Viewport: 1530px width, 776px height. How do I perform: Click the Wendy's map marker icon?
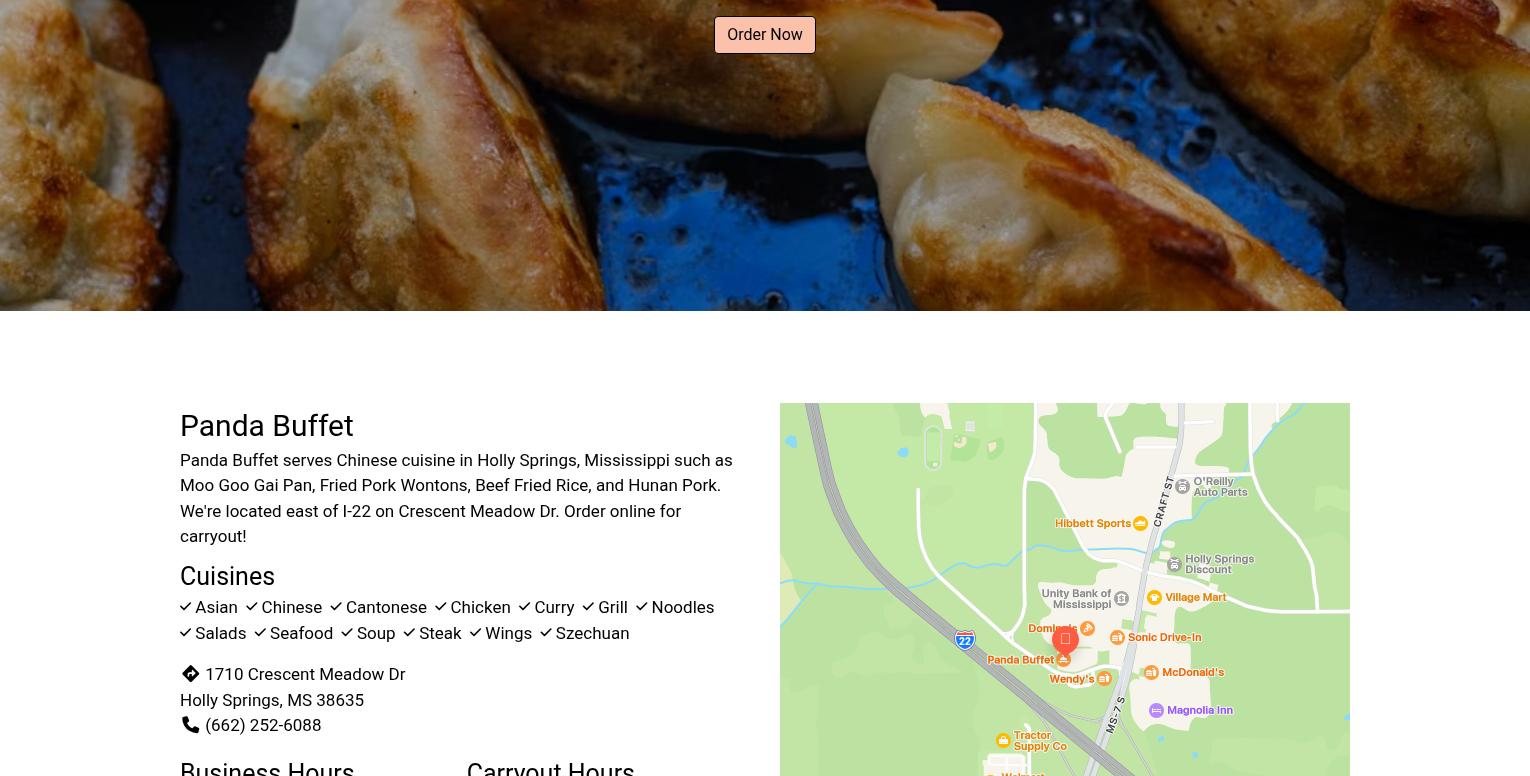(1104, 678)
